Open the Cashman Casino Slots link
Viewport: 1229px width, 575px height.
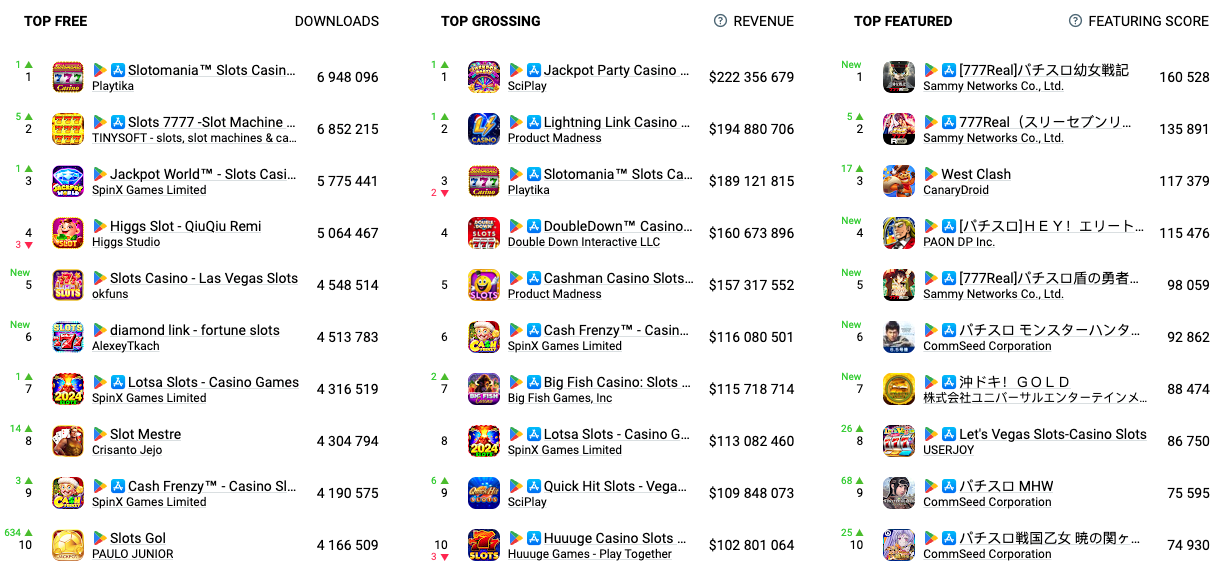click(617, 278)
